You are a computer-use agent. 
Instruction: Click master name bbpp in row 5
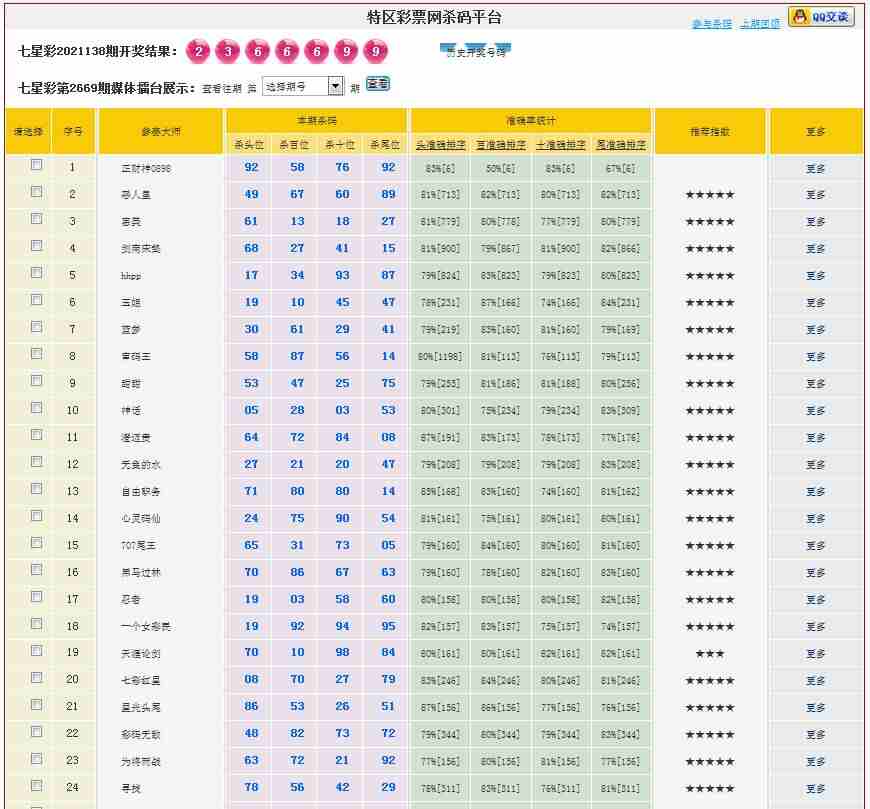pos(131,276)
